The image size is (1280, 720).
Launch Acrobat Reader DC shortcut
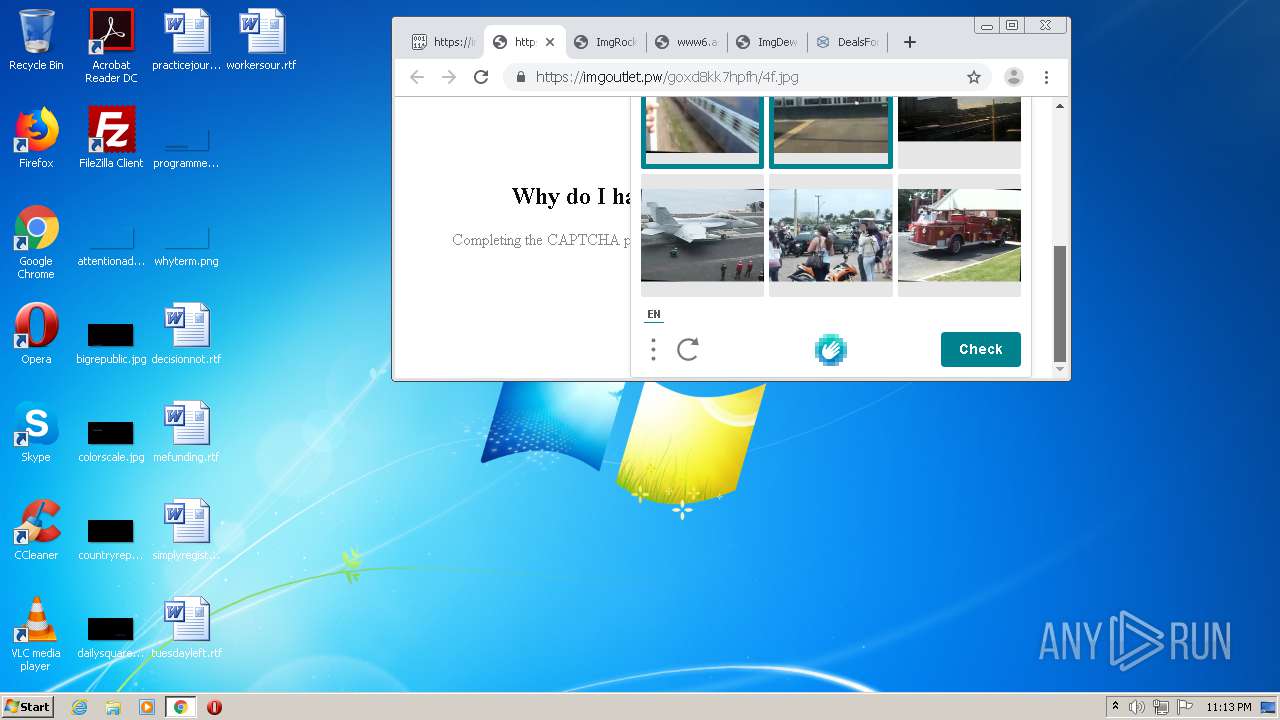[x=111, y=46]
